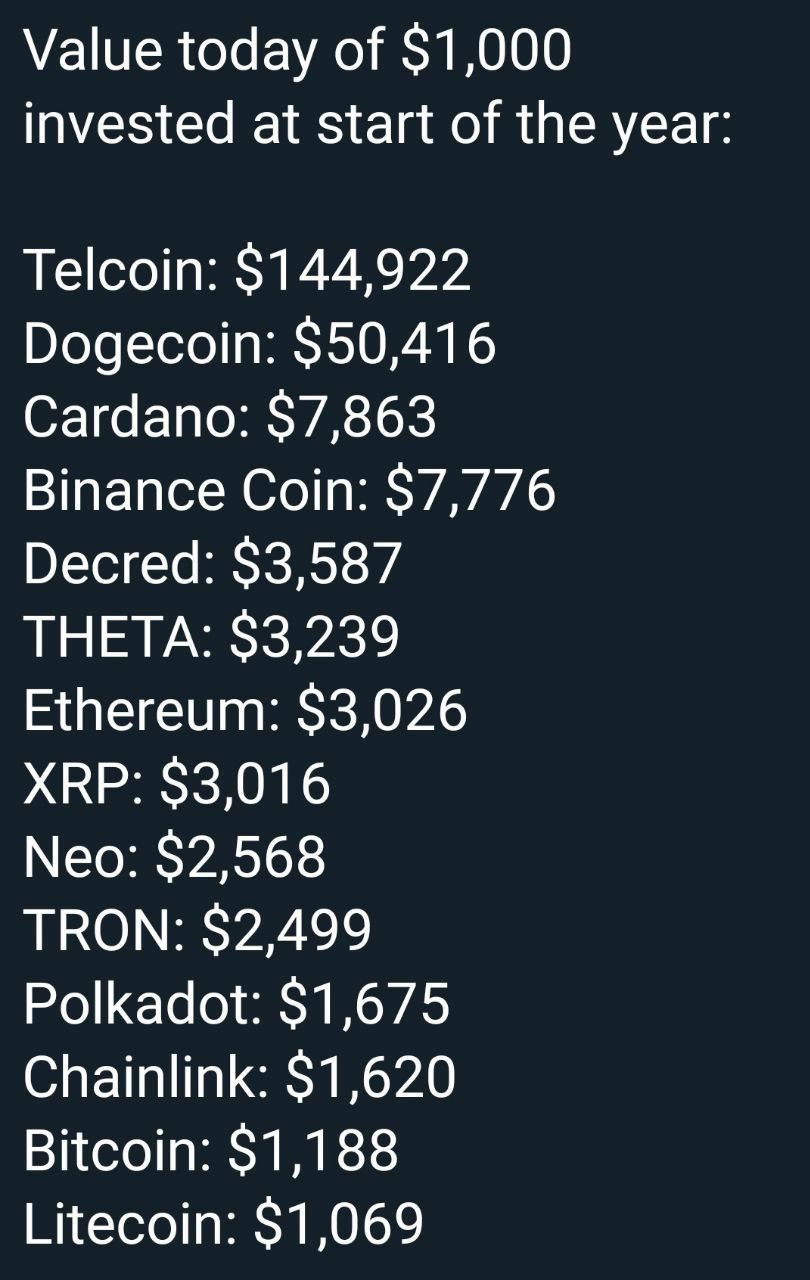This screenshot has height=1280, width=810.
Task: Tap the Bitcoin $1,188 line
Action: (x=211, y=1150)
